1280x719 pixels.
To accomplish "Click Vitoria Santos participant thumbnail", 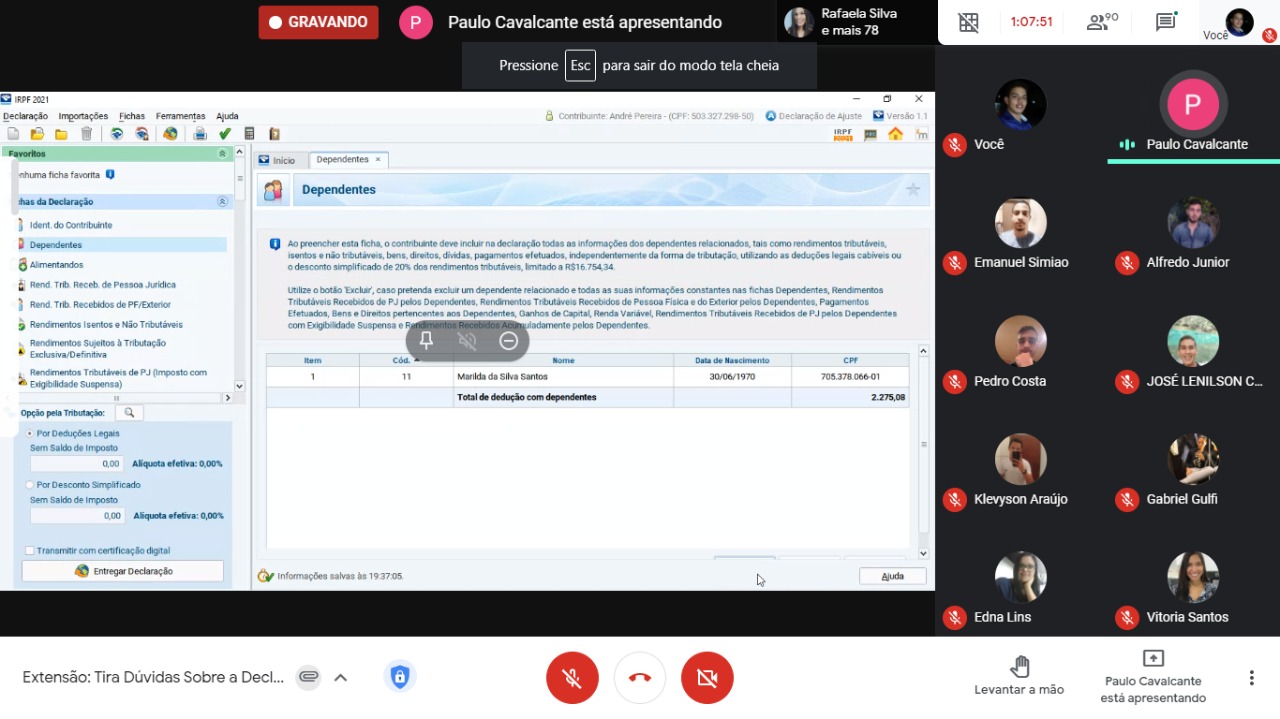I will click(x=1193, y=577).
